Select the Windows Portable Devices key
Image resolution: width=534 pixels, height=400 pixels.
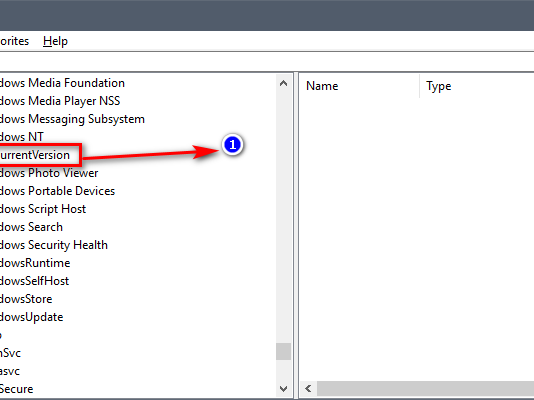[x=58, y=191]
